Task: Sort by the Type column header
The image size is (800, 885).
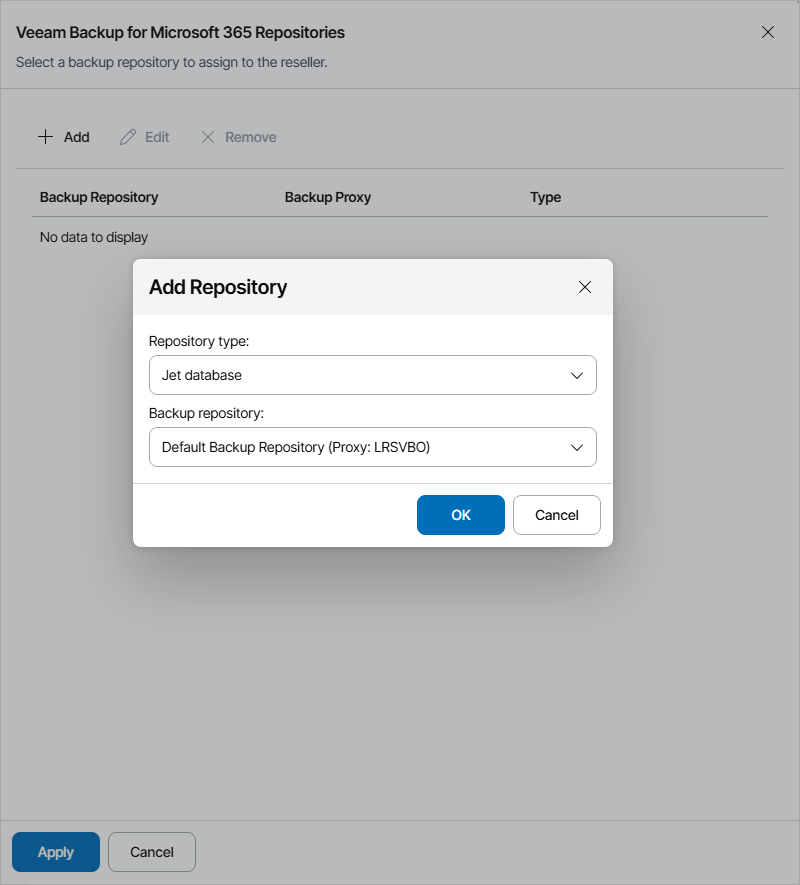Action: (546, 197)
